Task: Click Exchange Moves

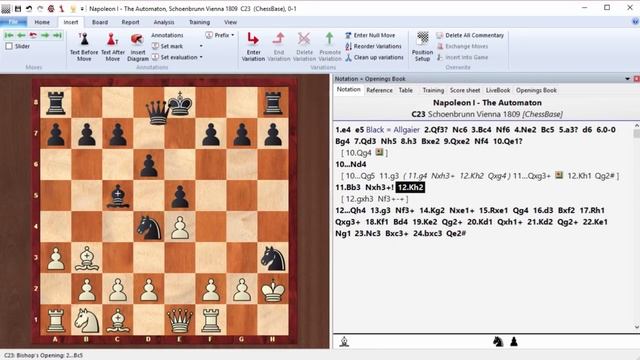Action: (x=462, y=47)
